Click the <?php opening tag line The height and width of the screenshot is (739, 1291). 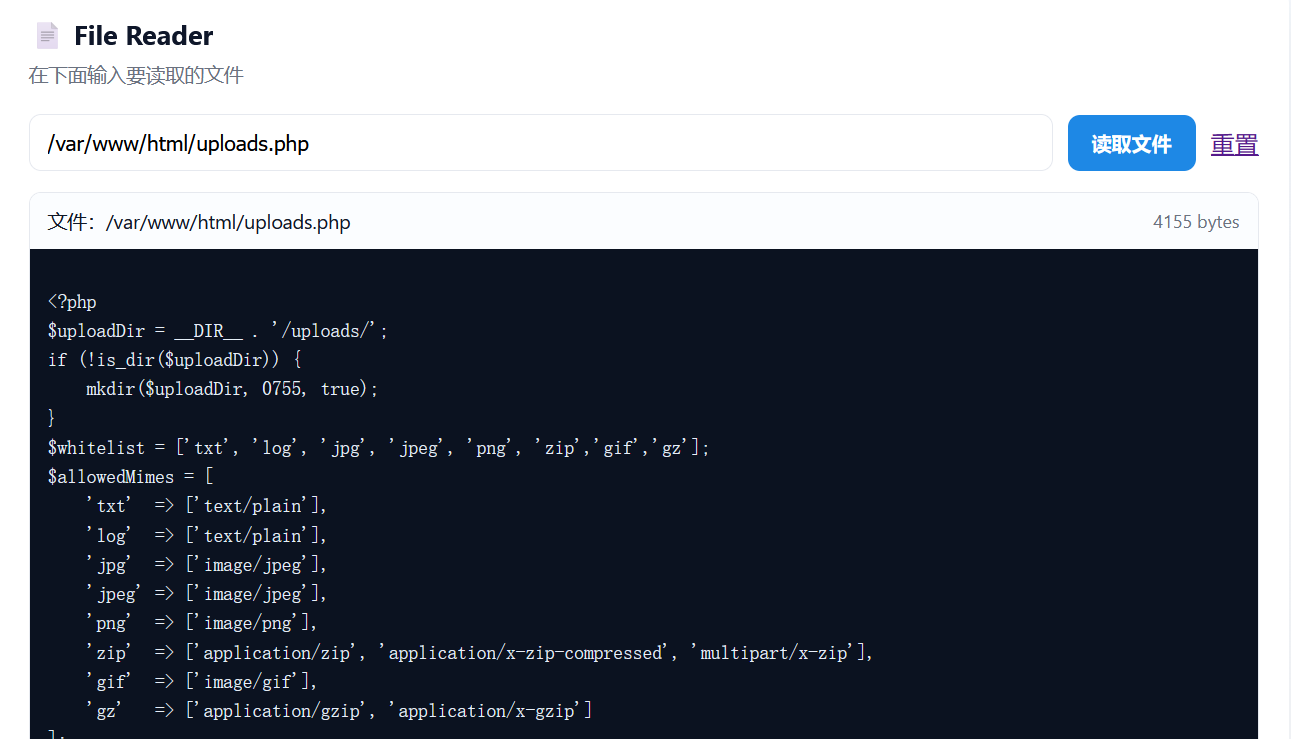pyautogui.click(x=72, y=302)
